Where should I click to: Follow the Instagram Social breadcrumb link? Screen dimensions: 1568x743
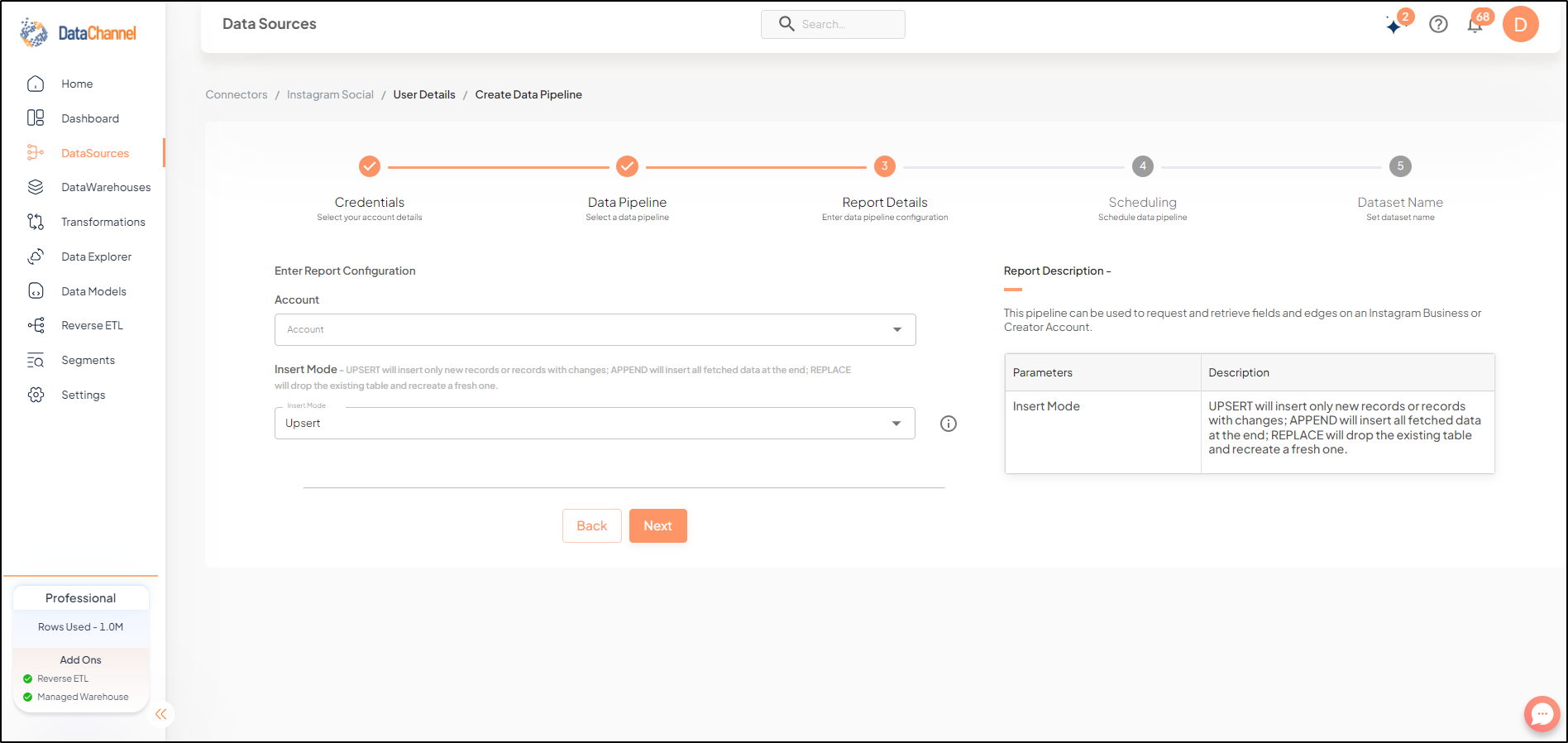[x=330, y=94]
